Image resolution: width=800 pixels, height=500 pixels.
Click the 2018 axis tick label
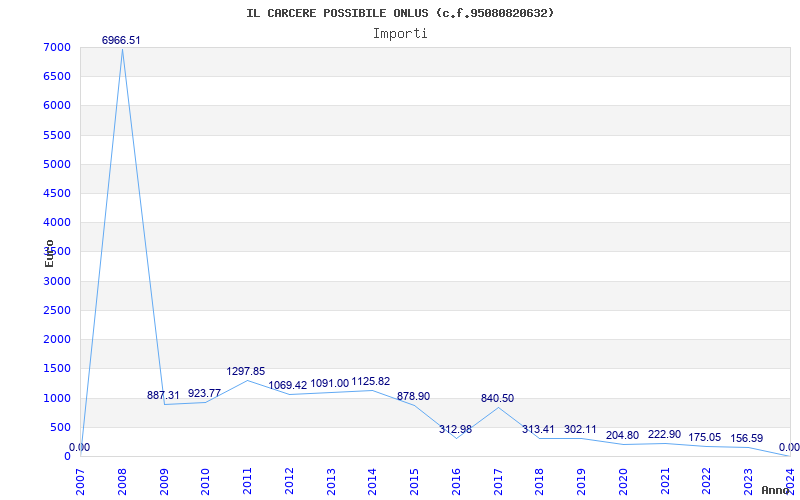[x=539, y=482]
